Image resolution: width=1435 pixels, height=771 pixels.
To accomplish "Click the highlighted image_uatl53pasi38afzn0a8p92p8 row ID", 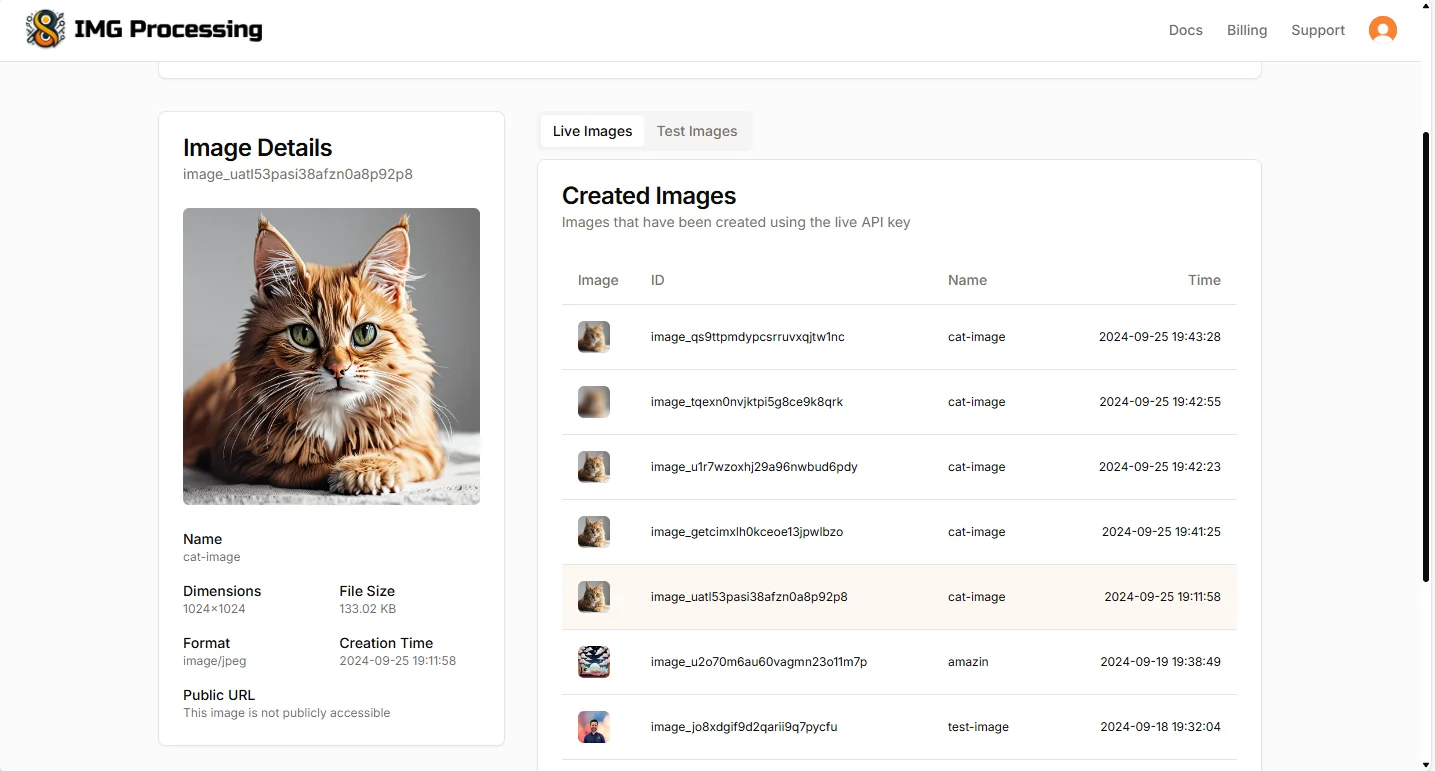I will click(748, 597).
